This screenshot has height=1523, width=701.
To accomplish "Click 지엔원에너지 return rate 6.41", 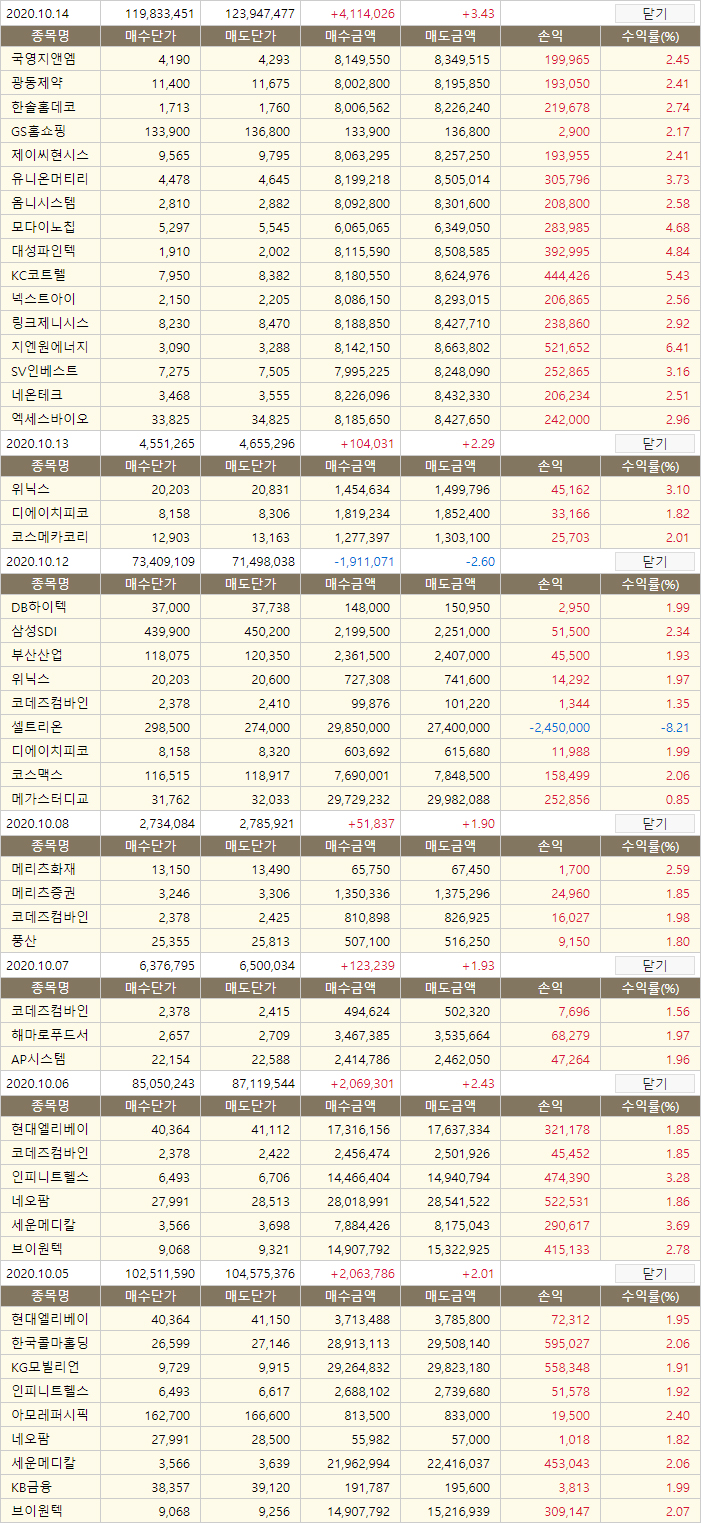I will point(677,348).
